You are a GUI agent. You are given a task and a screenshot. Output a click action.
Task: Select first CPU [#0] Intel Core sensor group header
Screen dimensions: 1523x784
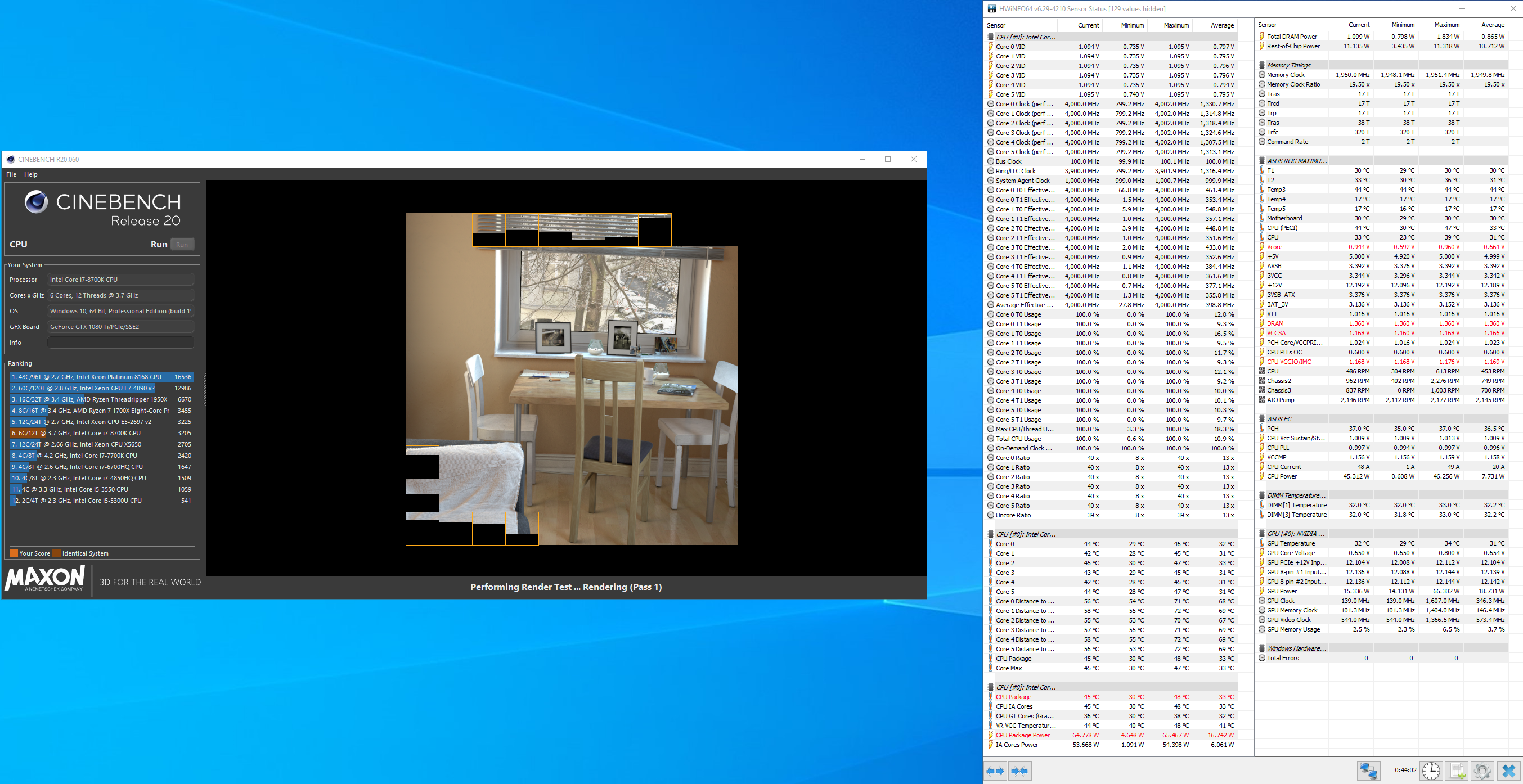click(1025, 37)
